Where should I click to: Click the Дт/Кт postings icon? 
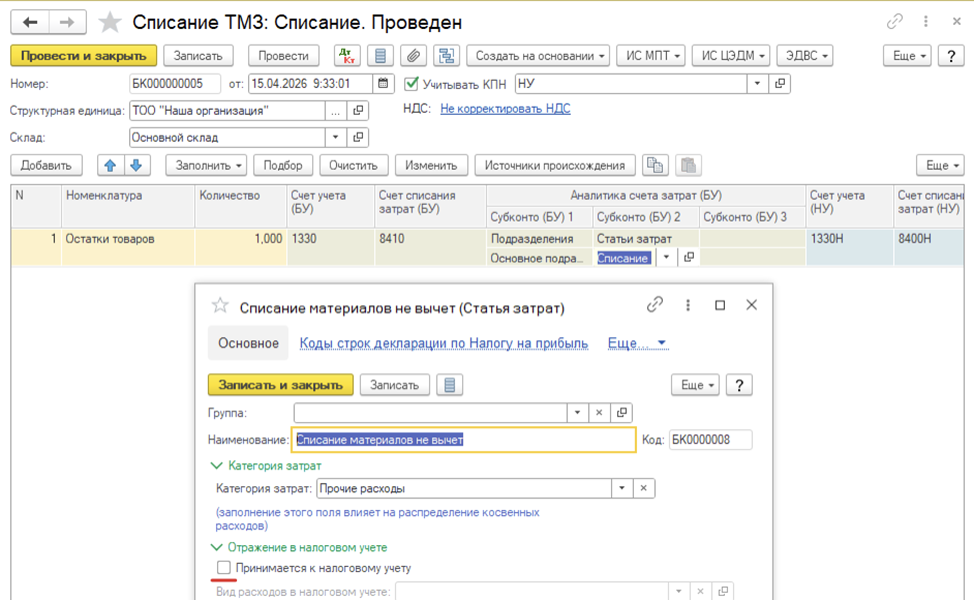click(x=346, y=56)
